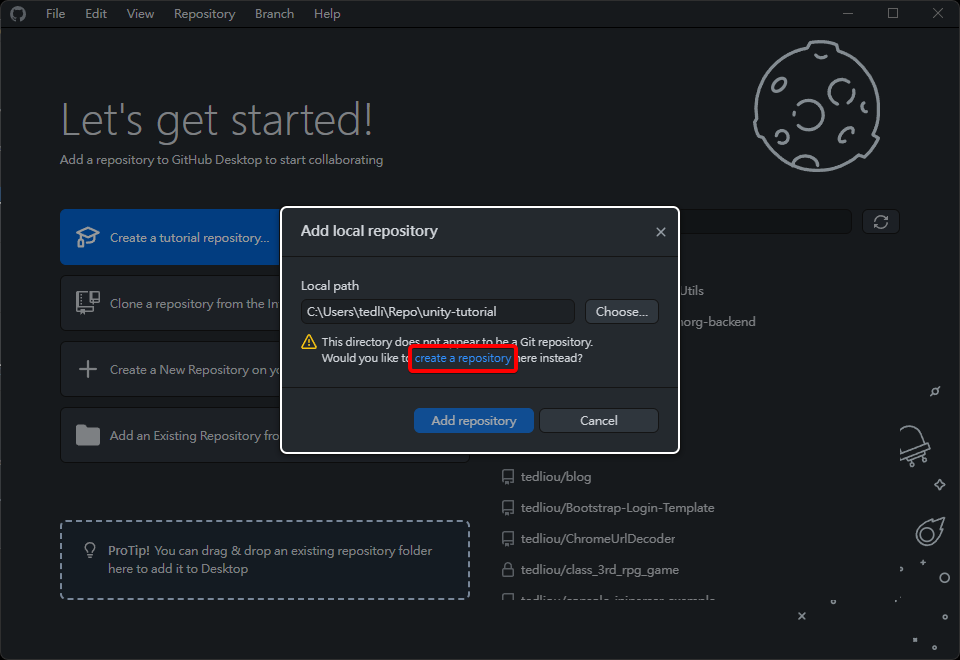
Task: Open the Repository menu
Action: tap(204, 13)
